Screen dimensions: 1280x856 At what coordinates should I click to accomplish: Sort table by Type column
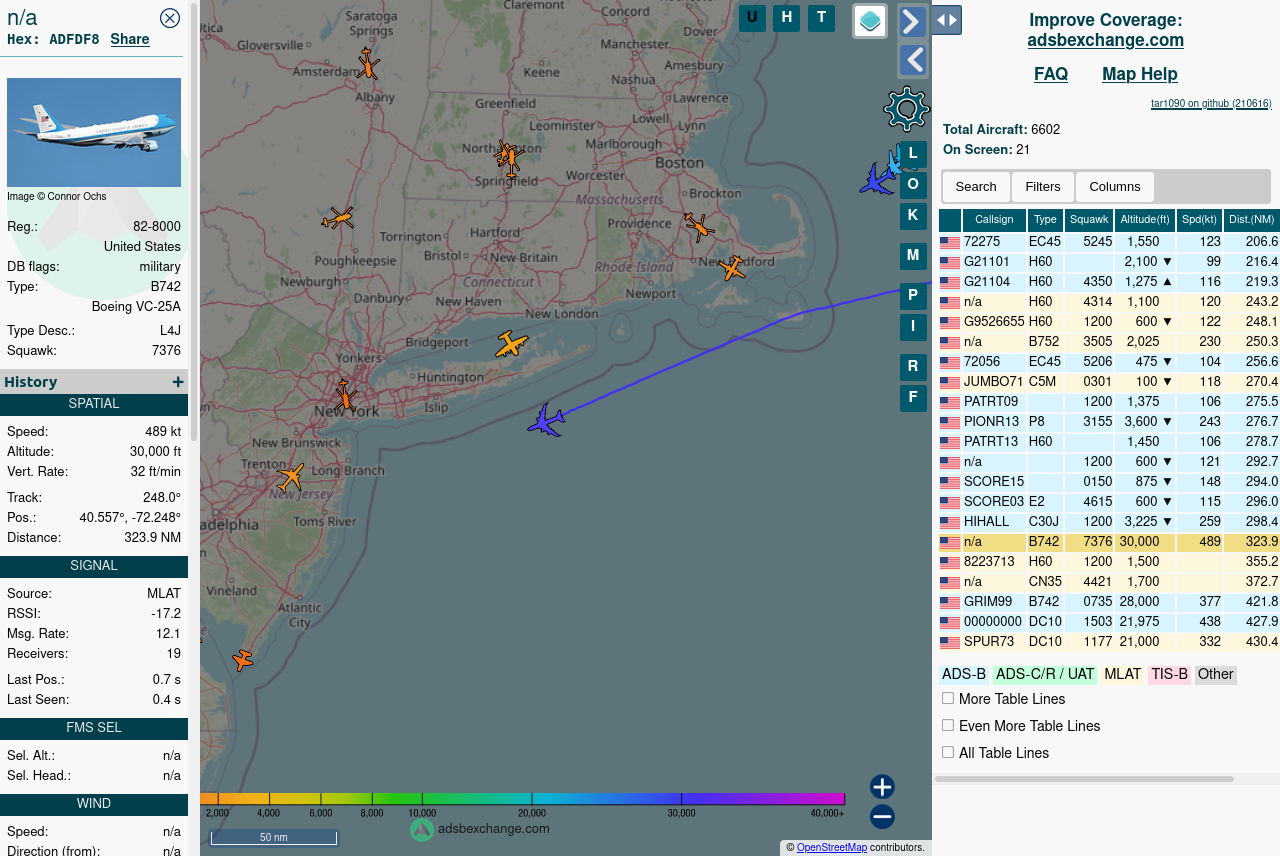tap(1045, 220)
